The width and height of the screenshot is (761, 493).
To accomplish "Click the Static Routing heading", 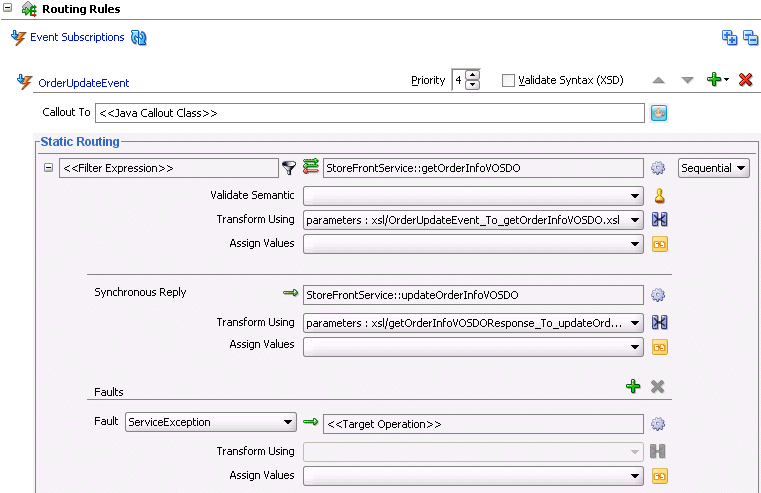I will click(x=80, y=142).
